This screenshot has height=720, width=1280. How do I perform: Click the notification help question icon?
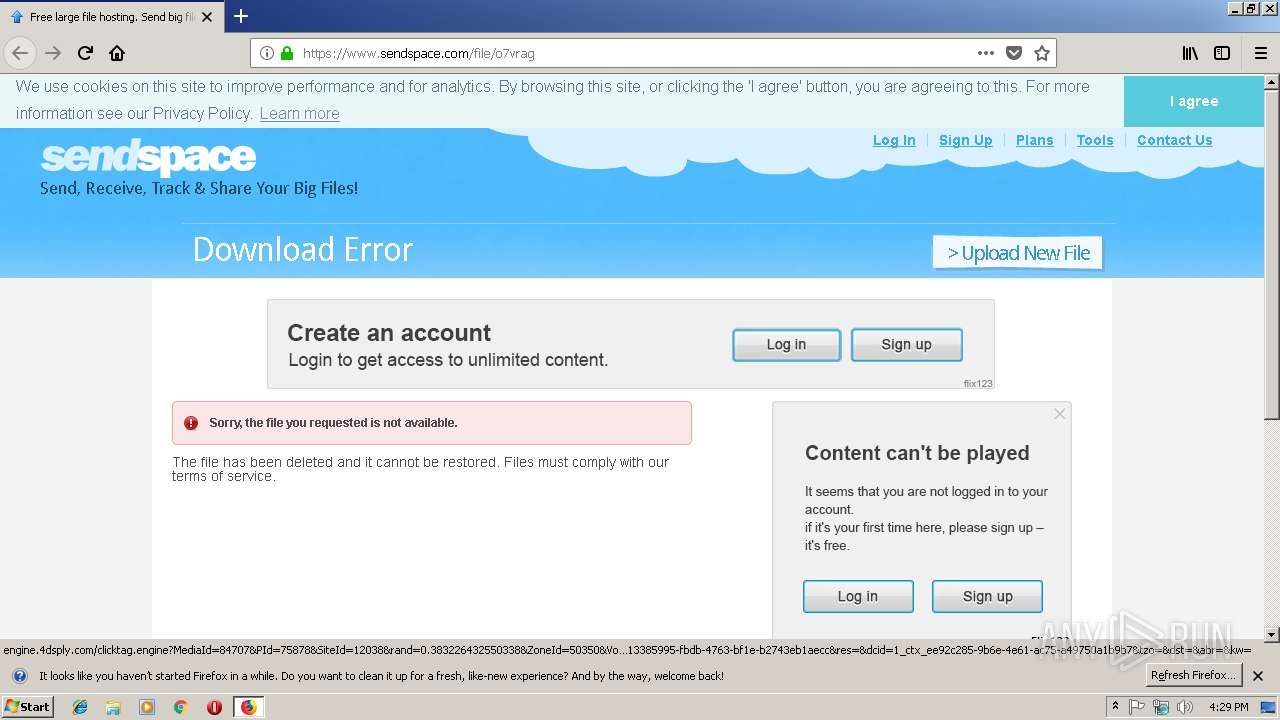(19, 676)
